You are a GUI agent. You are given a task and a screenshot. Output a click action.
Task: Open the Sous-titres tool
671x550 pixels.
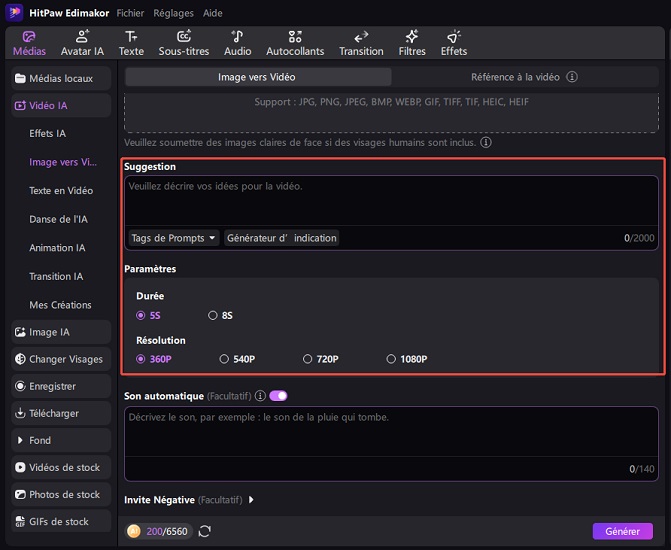coord(184,37)
